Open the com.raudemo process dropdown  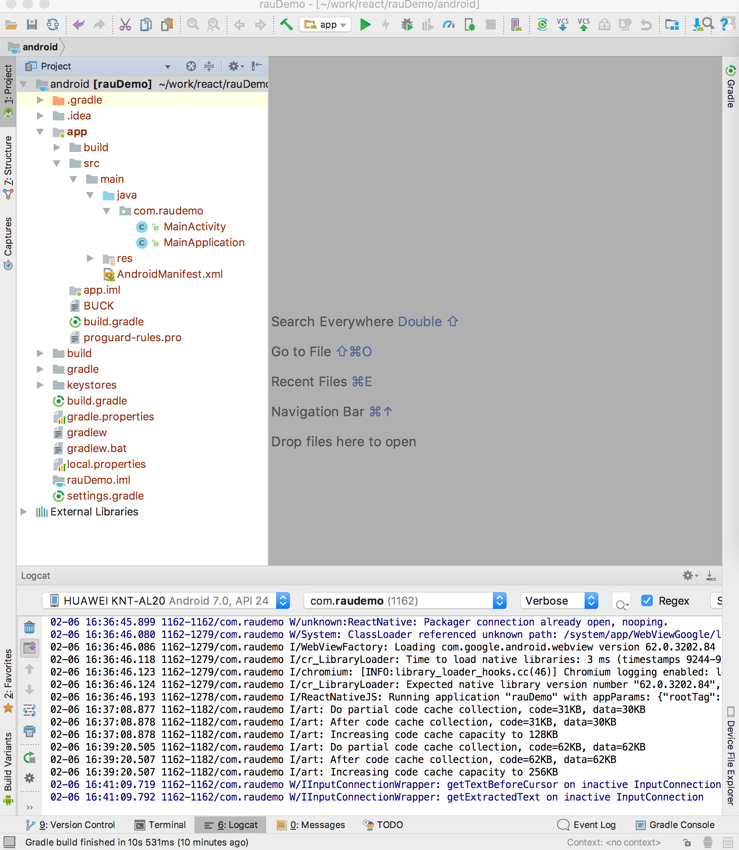click(x=405, y=601)
